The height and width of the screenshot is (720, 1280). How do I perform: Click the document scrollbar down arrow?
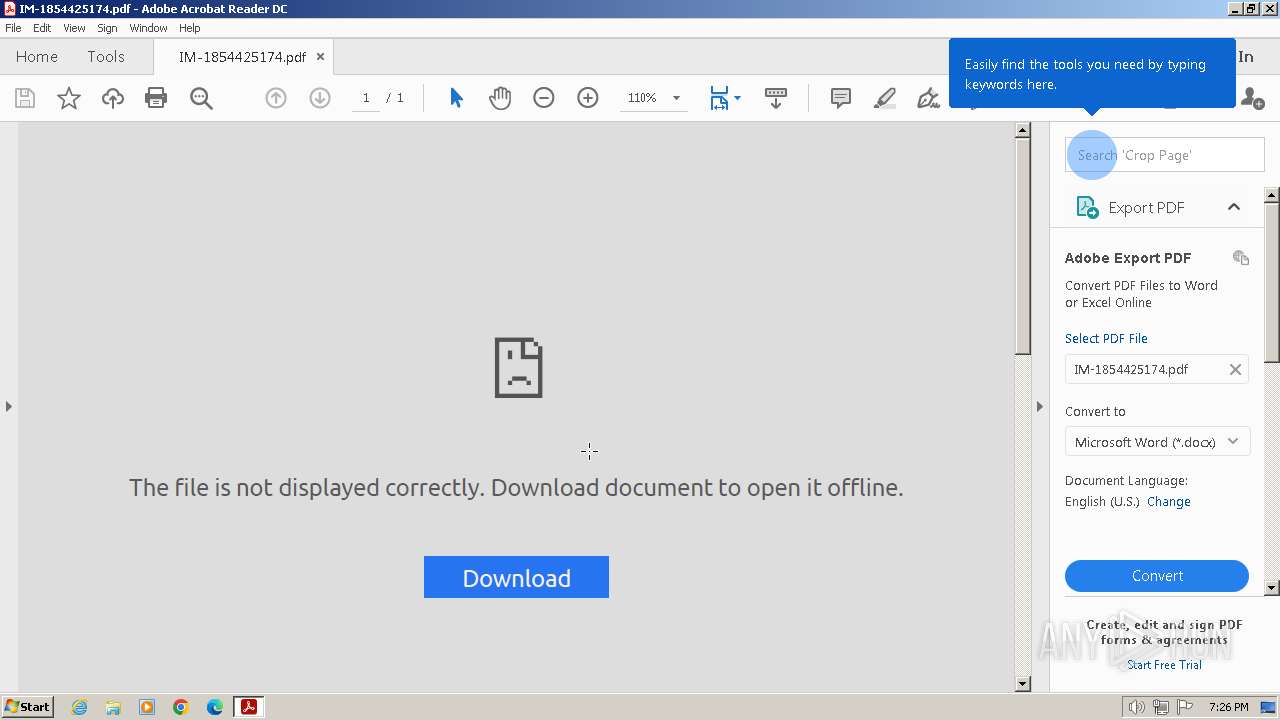(1022, 684)
